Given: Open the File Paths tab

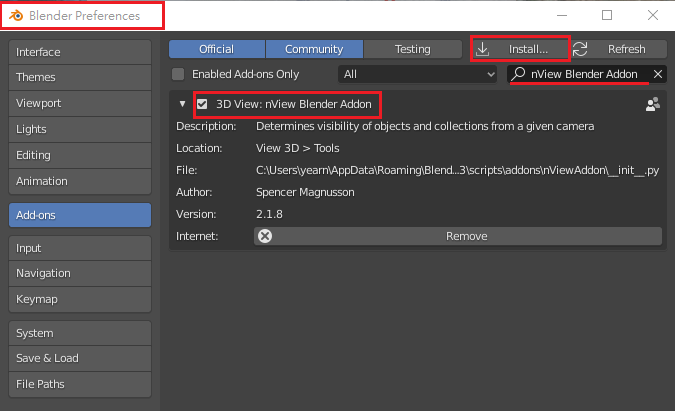Looking at the screenshot, I should pos(80,384).
